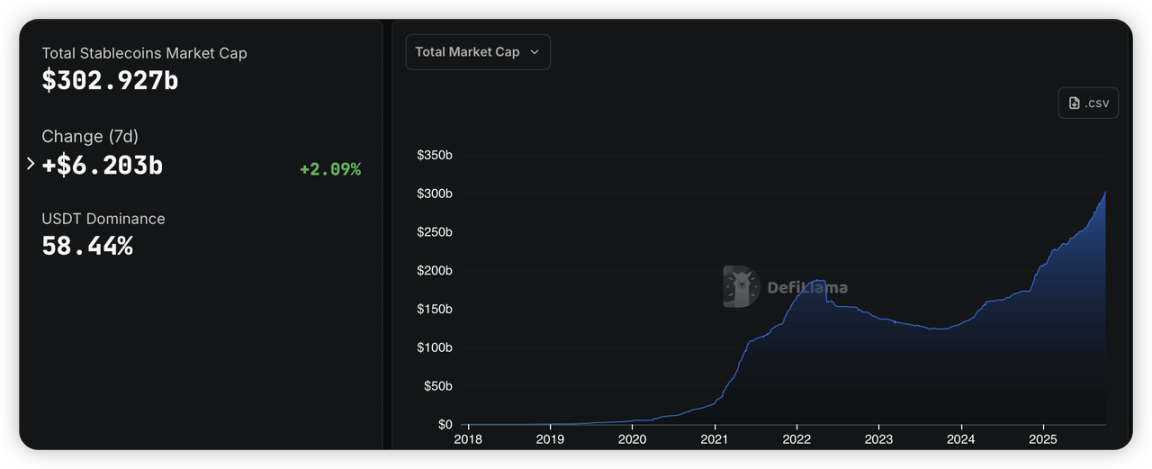The image size is (1152, 469).
Task: Click the DefiLlama llama logo watermark
Action: coord(740,287)
